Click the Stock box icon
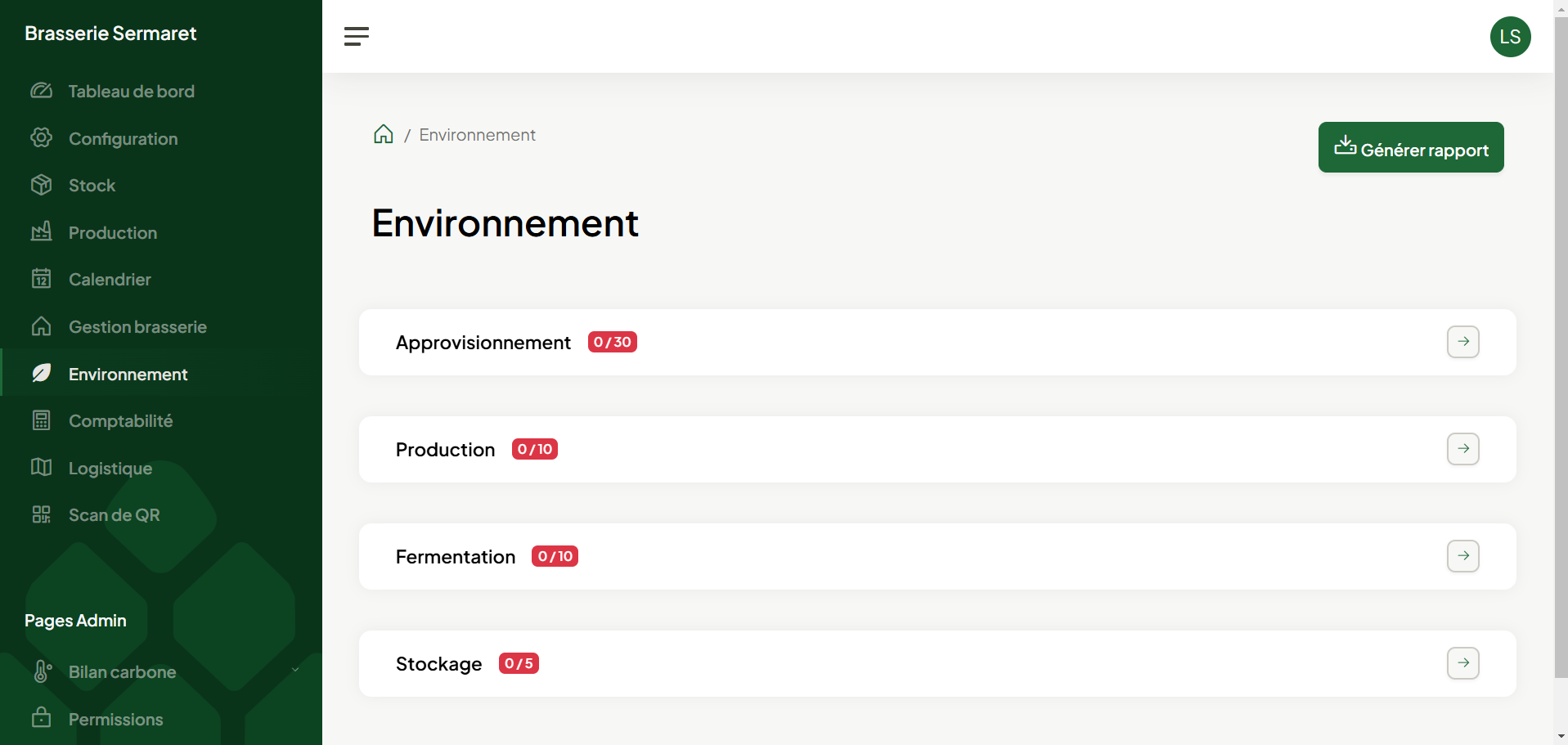This screenshot has width=1568, height=745. 42,185
